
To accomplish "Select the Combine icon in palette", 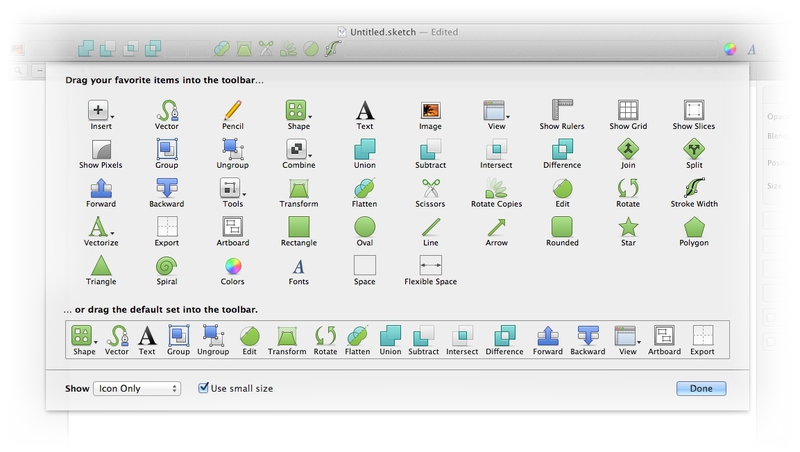I will [298, 149].
